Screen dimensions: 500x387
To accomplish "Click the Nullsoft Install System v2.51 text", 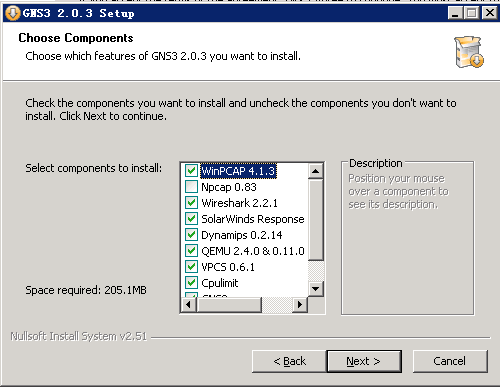I will tap(79, 336).
